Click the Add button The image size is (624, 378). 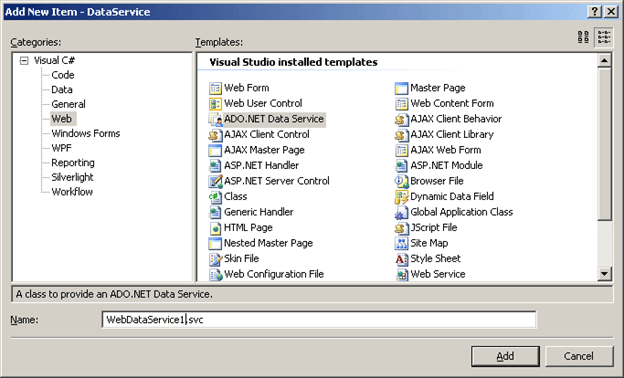click(505, 356)
